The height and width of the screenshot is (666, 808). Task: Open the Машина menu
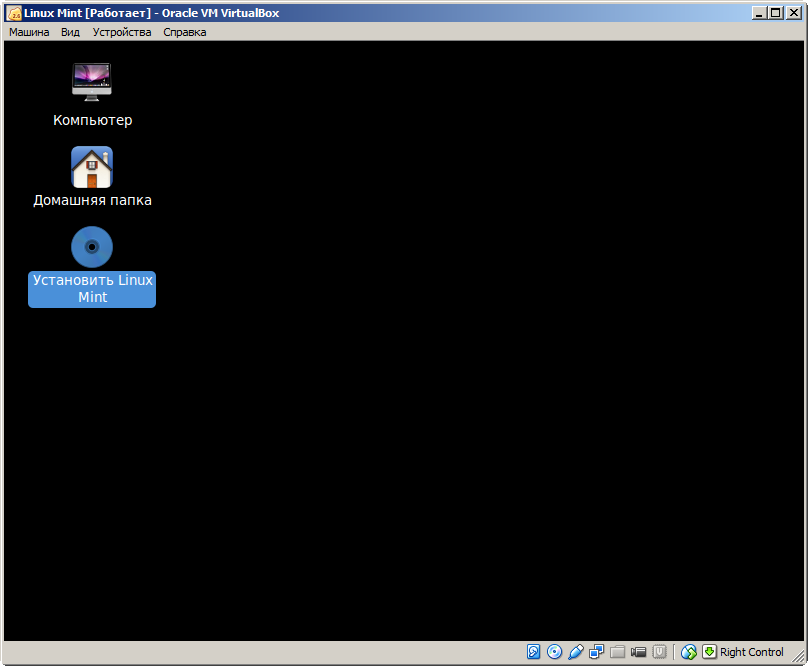[x=29, y=32]
